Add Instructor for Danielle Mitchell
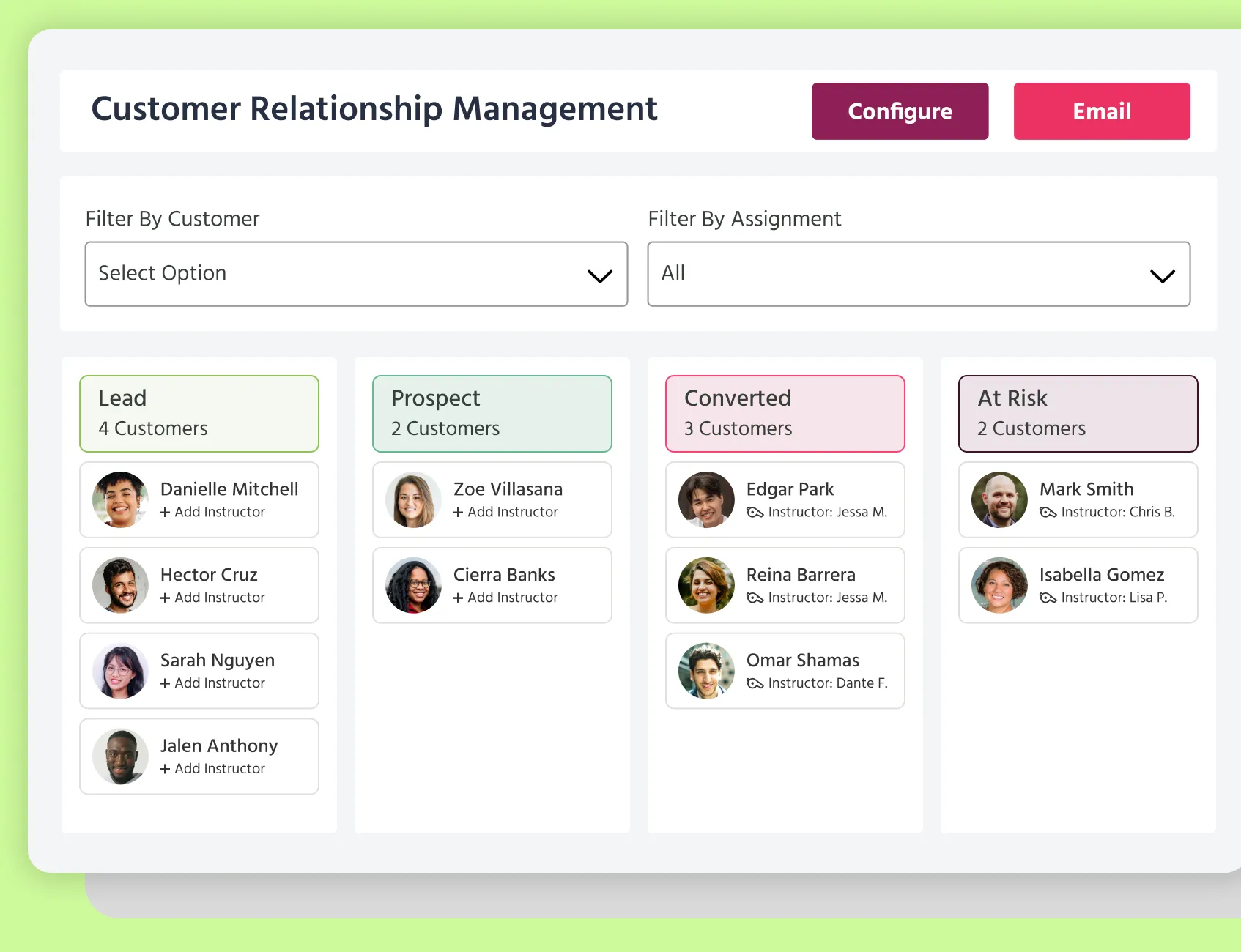This screenshot has width=1241, height=952. tap(212, 512)
